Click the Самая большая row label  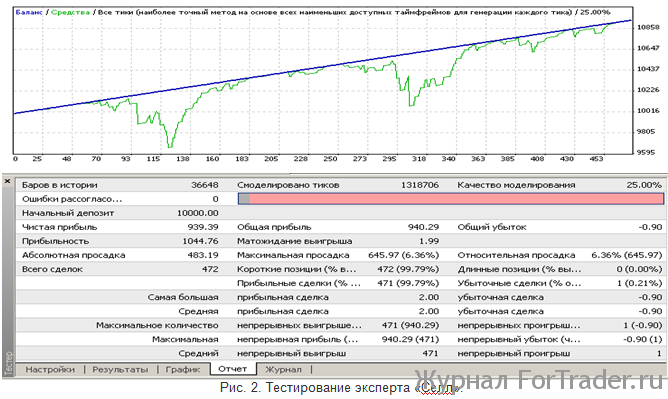pyautogui.click(x=183, y=297)
